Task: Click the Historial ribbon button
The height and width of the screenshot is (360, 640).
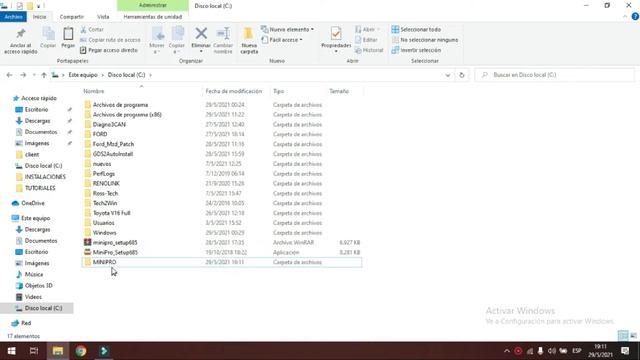Action: pos(369,50)
